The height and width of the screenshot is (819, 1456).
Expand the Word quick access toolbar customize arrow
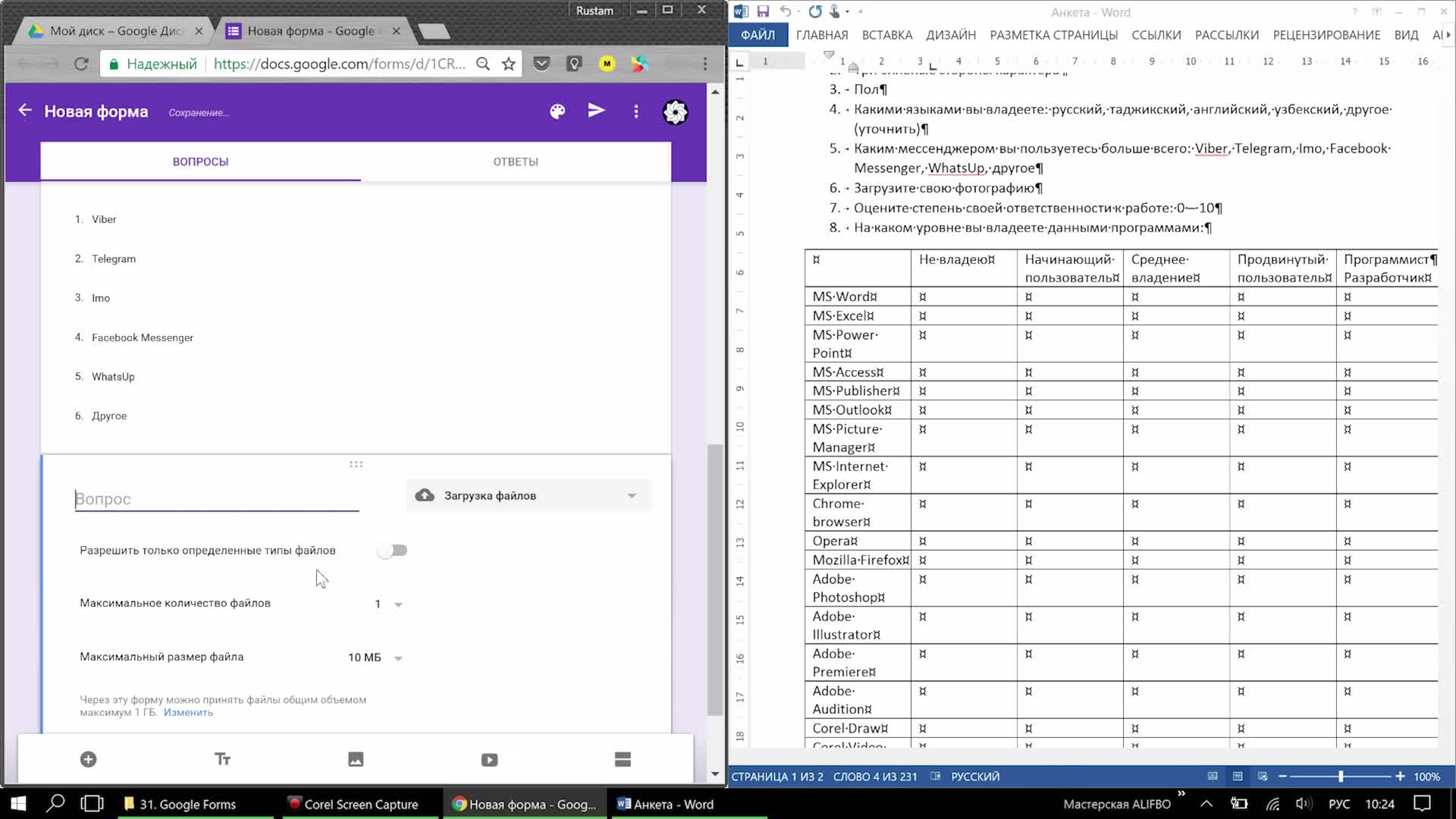(860, 11)
